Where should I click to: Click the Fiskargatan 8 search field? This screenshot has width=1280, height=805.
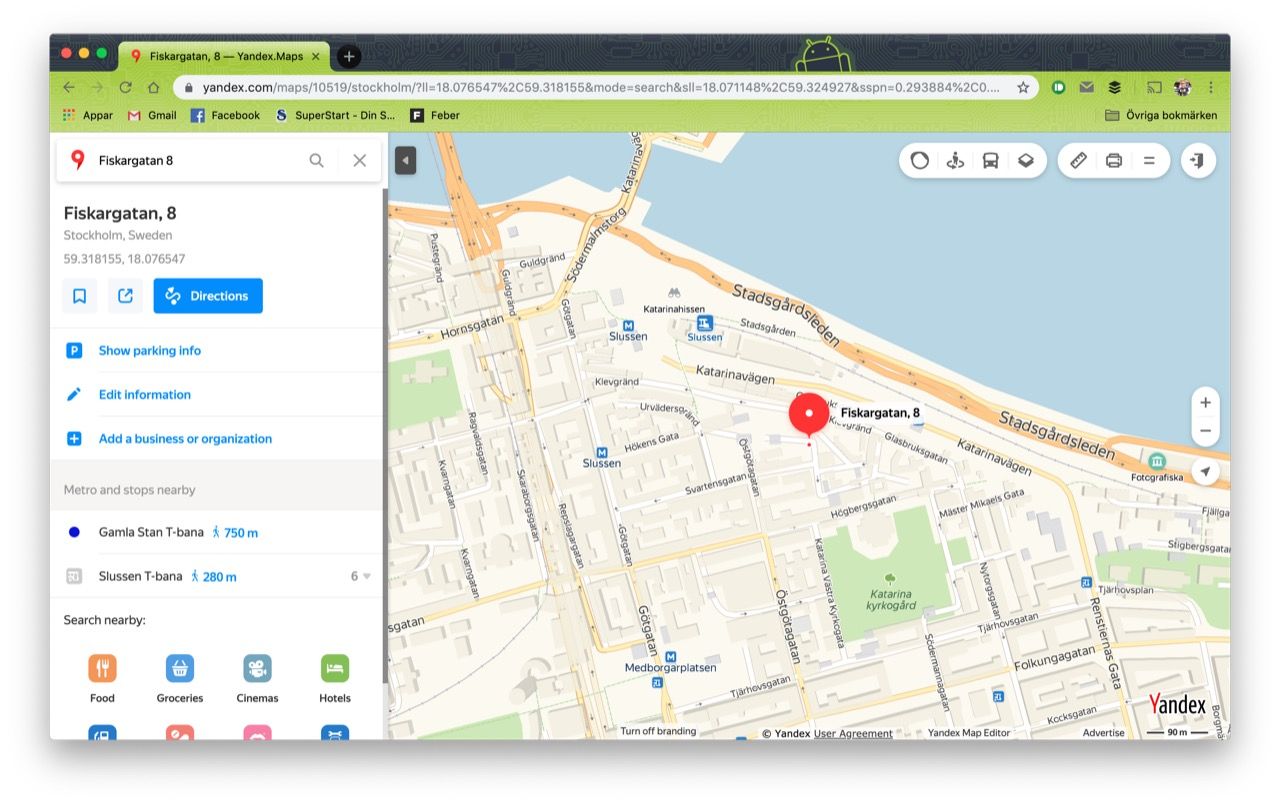pyautogui.click(x=198, y=160)
